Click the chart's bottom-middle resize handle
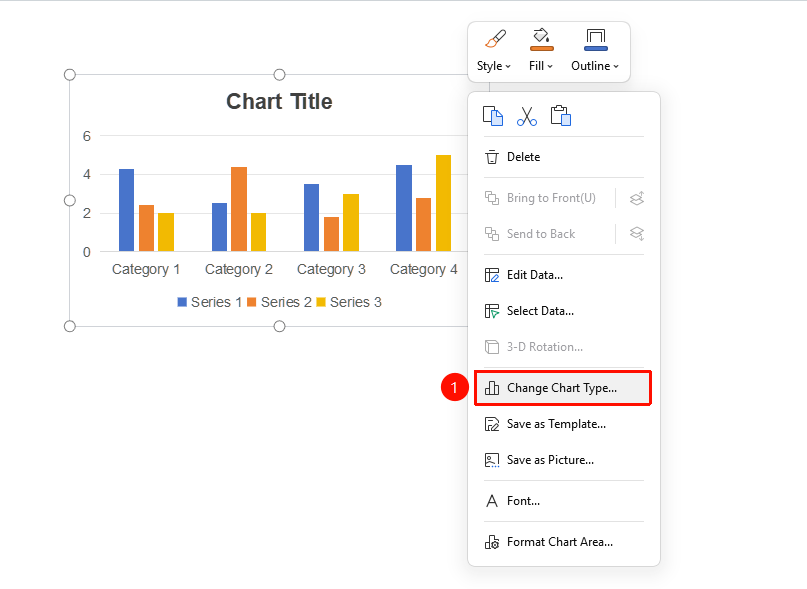The width and height of the screenshot is (807, 589). tap(279, 326)
